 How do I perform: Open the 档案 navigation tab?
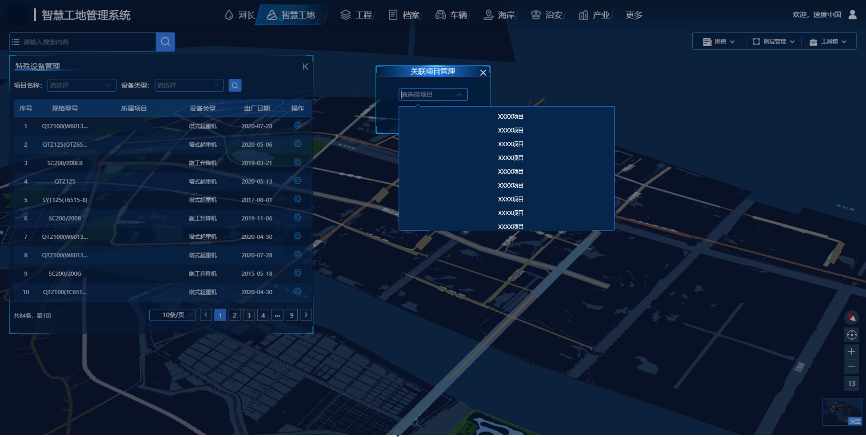(404, 15)
